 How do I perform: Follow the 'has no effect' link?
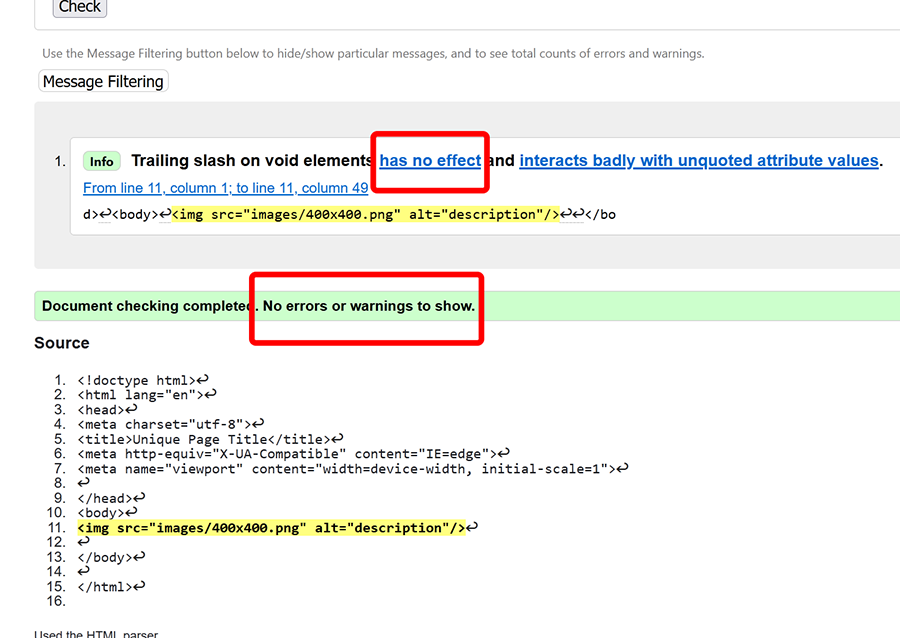tap(430, 161)
